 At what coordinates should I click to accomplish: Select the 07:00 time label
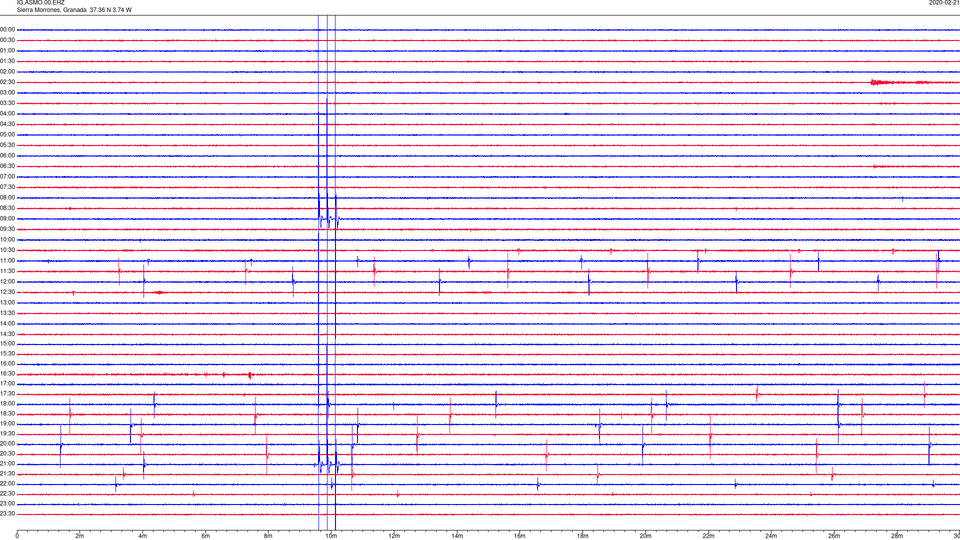(8, 176)
